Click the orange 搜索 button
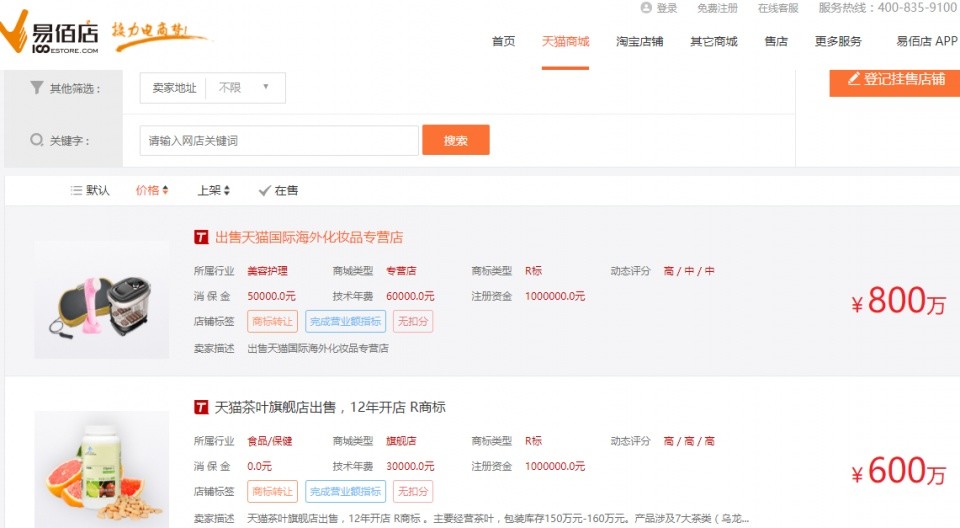Screen dimensions: 960x528 pyautogui.click(x=456, y=140)
